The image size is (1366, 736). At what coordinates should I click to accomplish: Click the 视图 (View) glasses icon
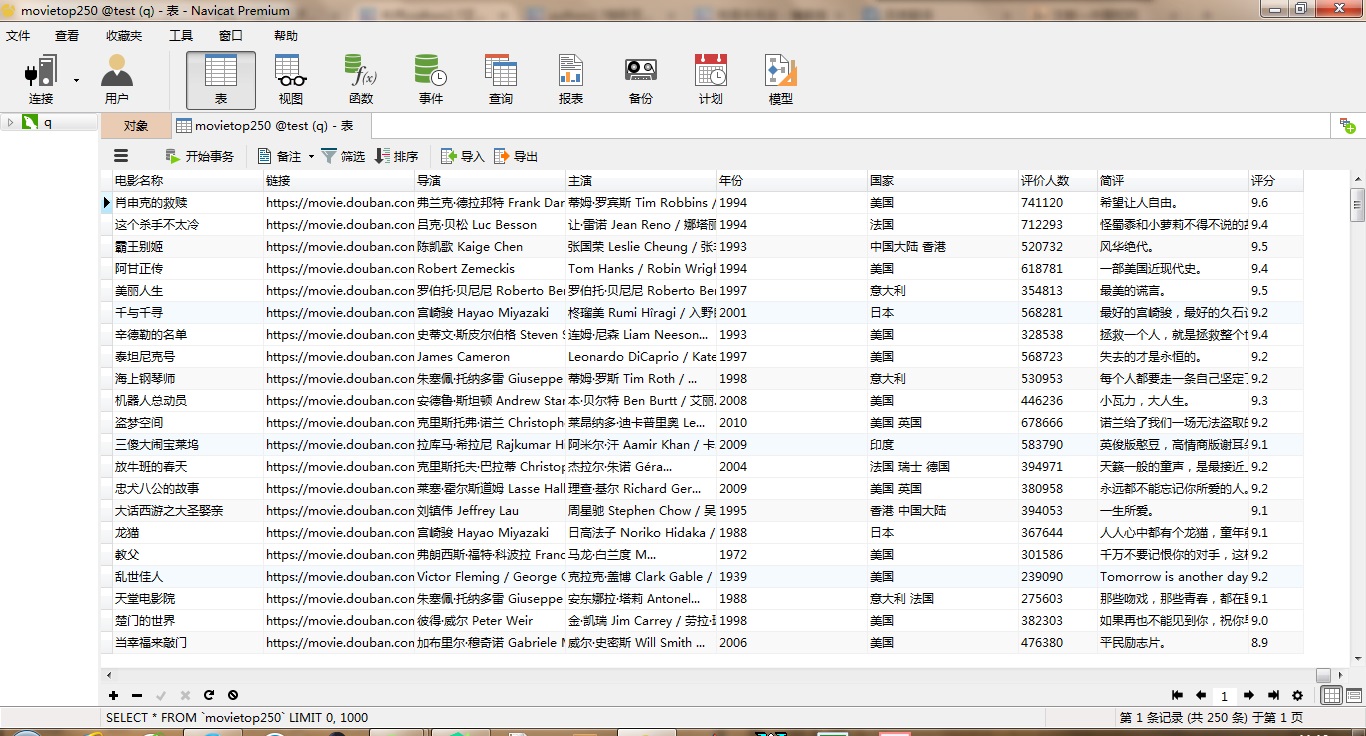pos(291,80)
